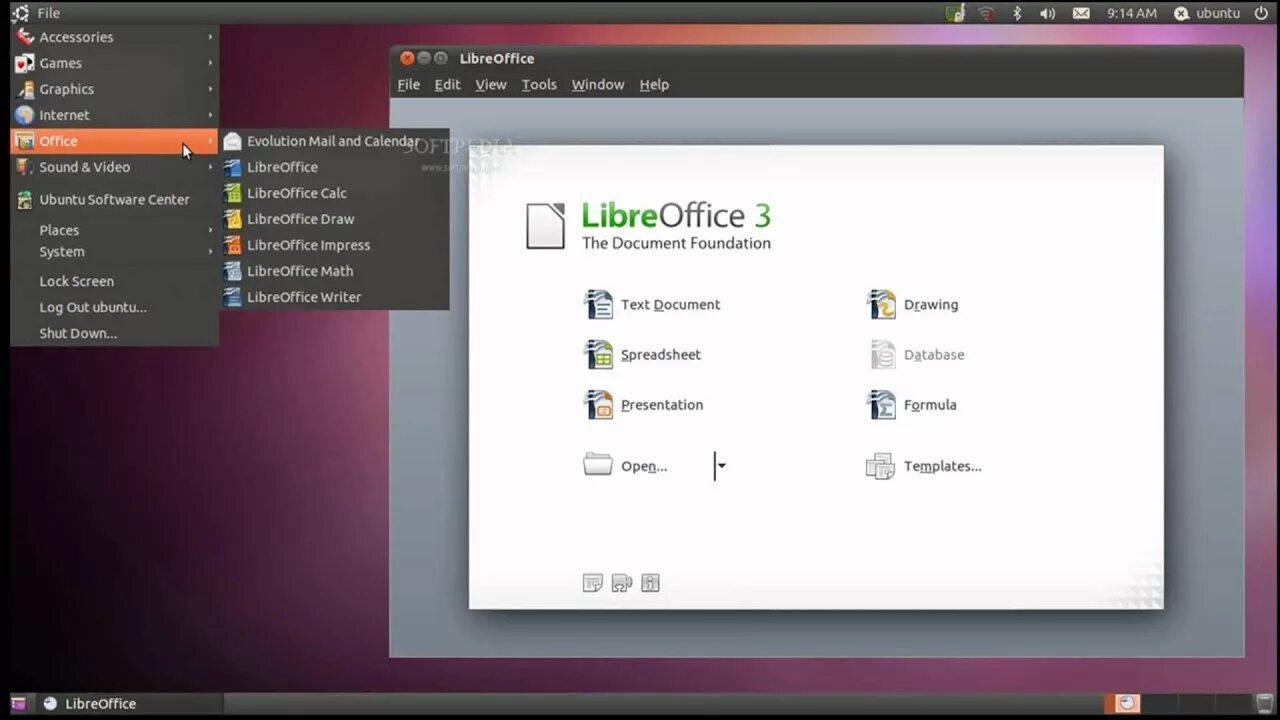Image resolution: width=1280 pixels, height=720 pixels.
Task: Launch LibreOffice Calc
Action: coord(334,193)
